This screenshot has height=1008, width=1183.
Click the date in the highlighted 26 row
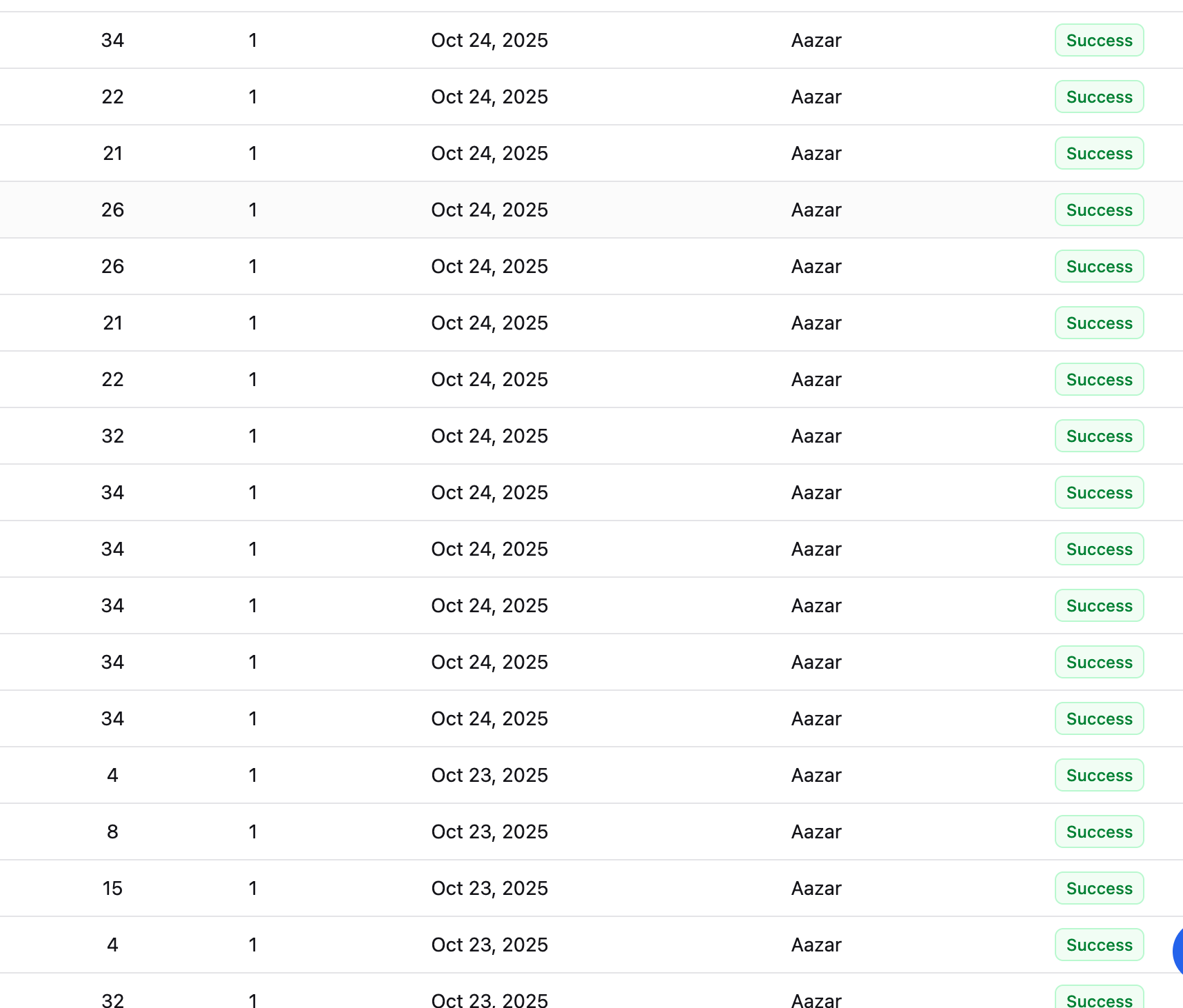click(x=489, y=210)
